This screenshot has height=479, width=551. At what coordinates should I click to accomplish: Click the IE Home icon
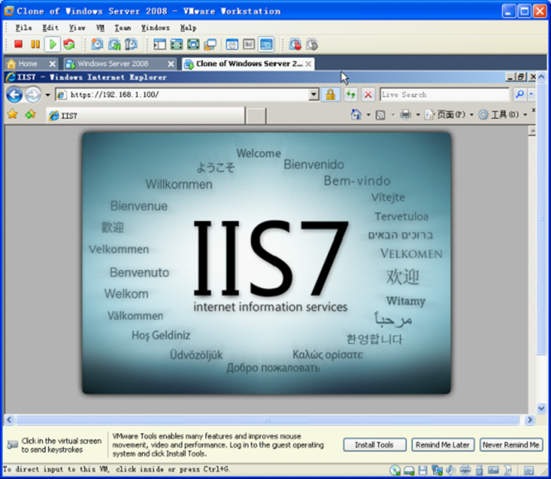(356, 114)
